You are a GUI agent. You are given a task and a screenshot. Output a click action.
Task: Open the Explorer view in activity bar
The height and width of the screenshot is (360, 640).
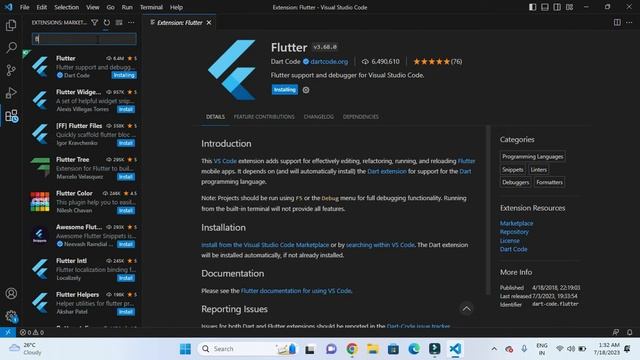(x=11, y=25)
